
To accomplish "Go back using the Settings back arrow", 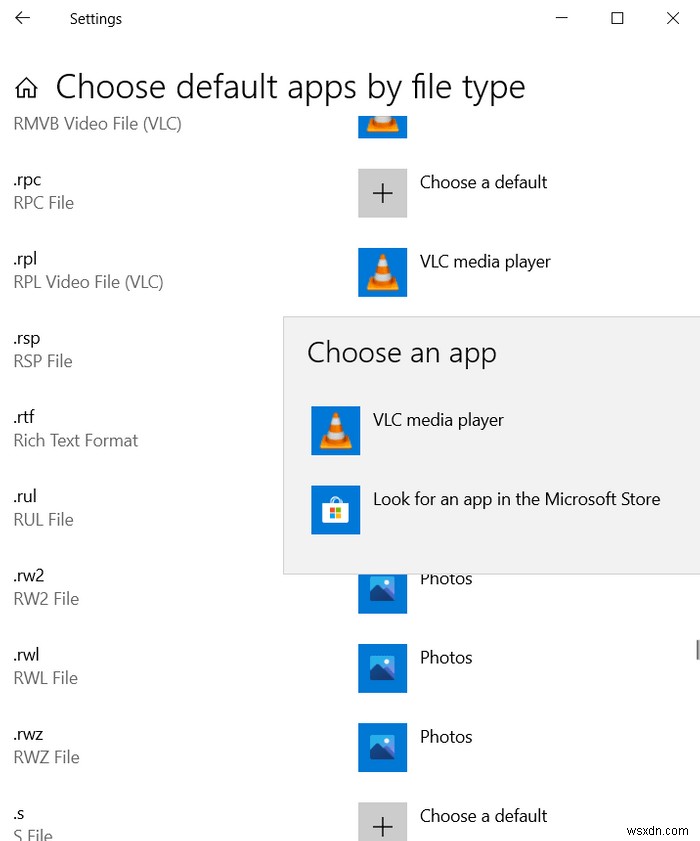I will click(23, 18).
